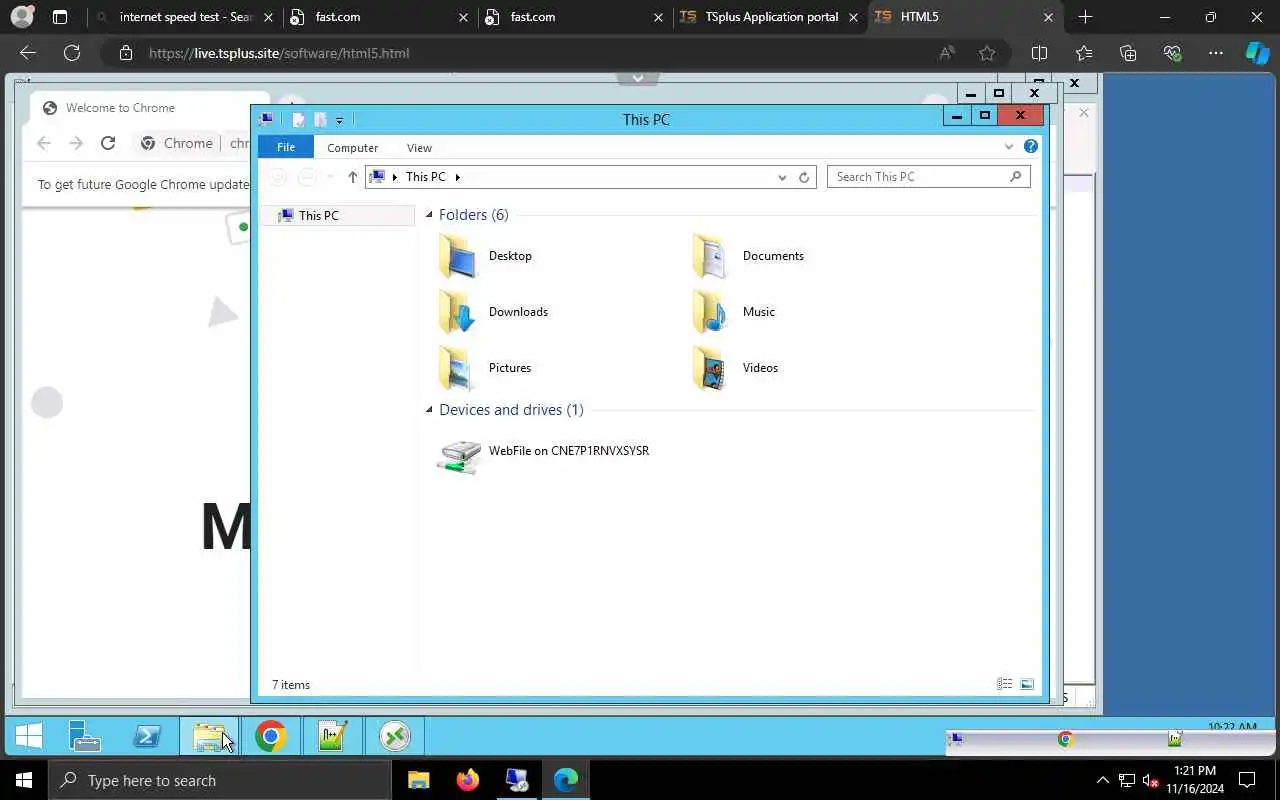1280x800 pixels.
Task: Click the green X app in remote taskbar
Action: pyautogui.click(x=394, y=737)
